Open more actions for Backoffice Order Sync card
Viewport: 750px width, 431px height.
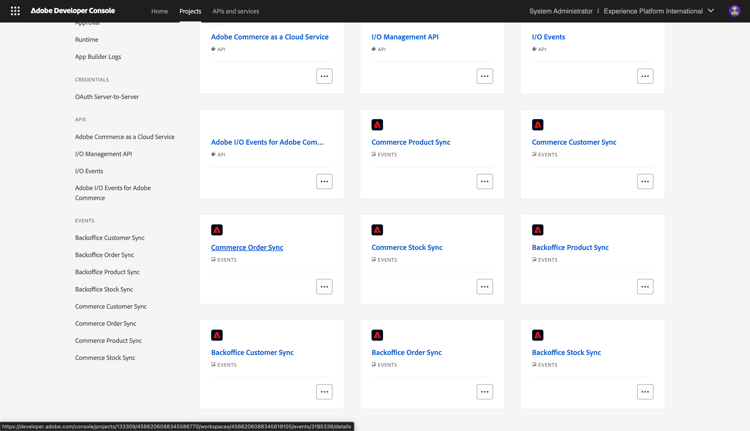tap(485, 392)
